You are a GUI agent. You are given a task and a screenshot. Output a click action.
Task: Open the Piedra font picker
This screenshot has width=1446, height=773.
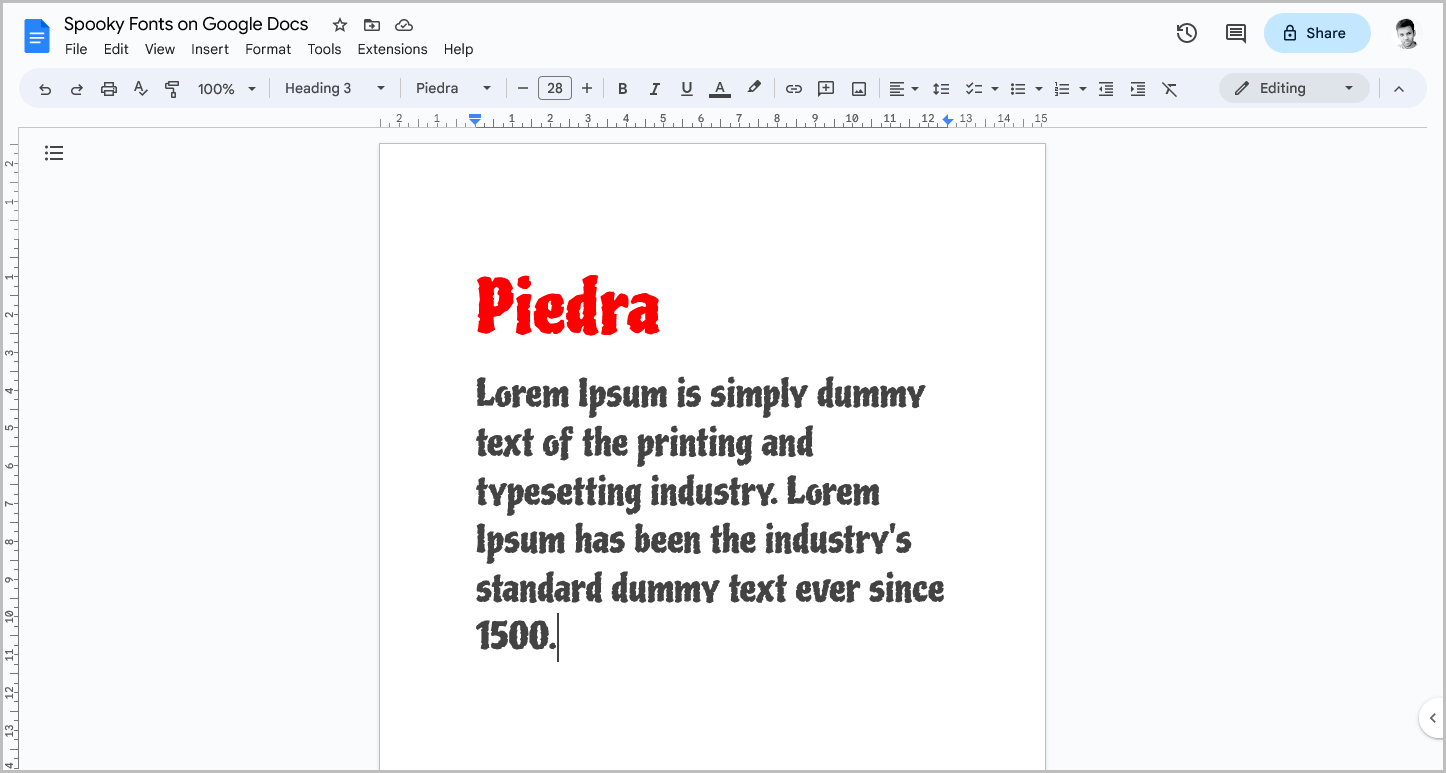coord(452,88)
